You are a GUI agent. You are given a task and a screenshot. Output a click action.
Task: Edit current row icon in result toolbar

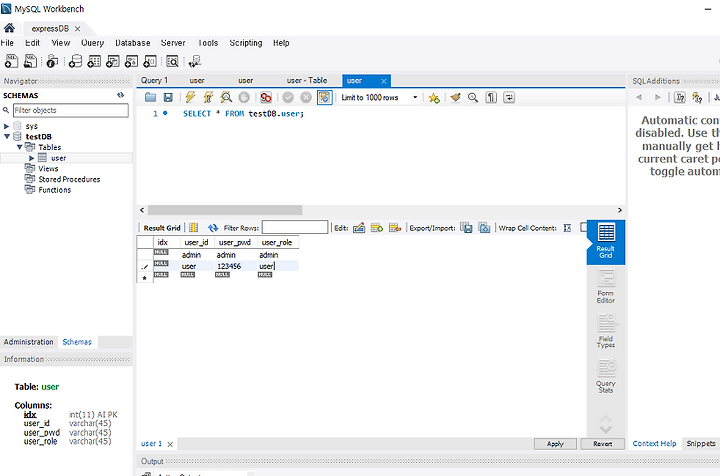click(x=359, y=228)
